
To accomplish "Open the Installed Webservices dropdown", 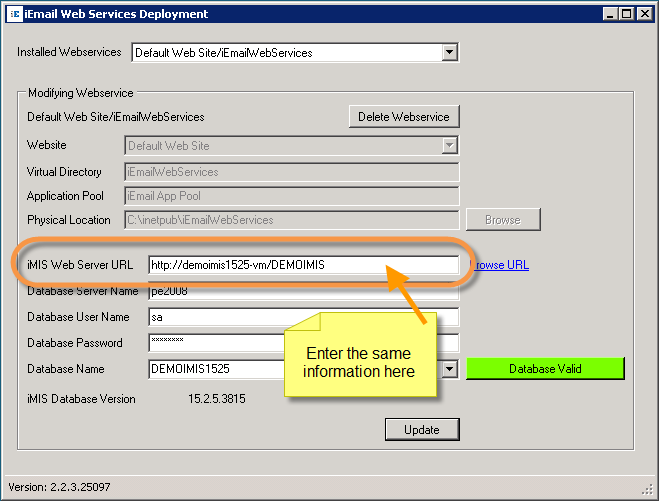I will tap(449, 52).
